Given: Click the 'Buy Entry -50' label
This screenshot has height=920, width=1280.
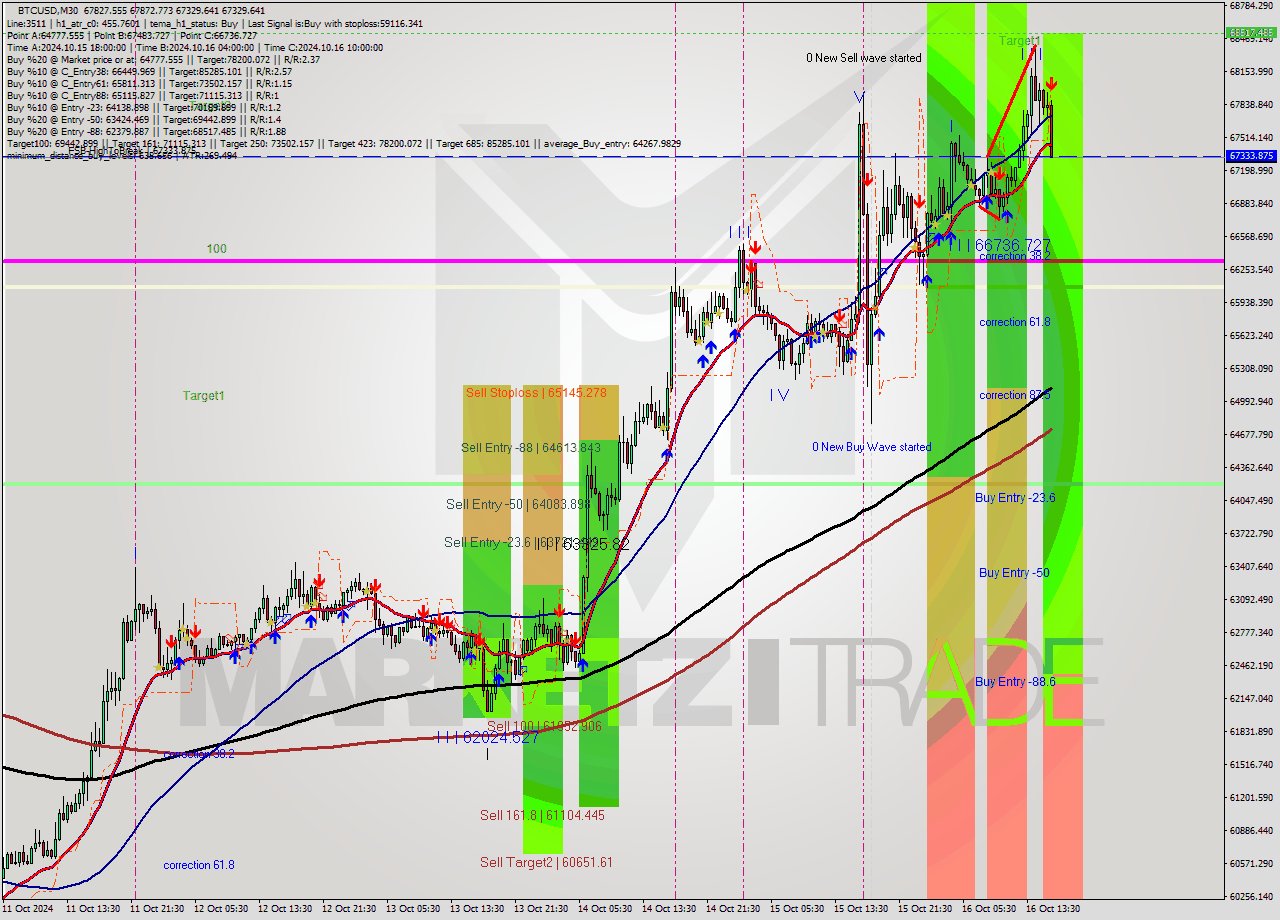Looking at the screenshot, I should click(1014, 572).
